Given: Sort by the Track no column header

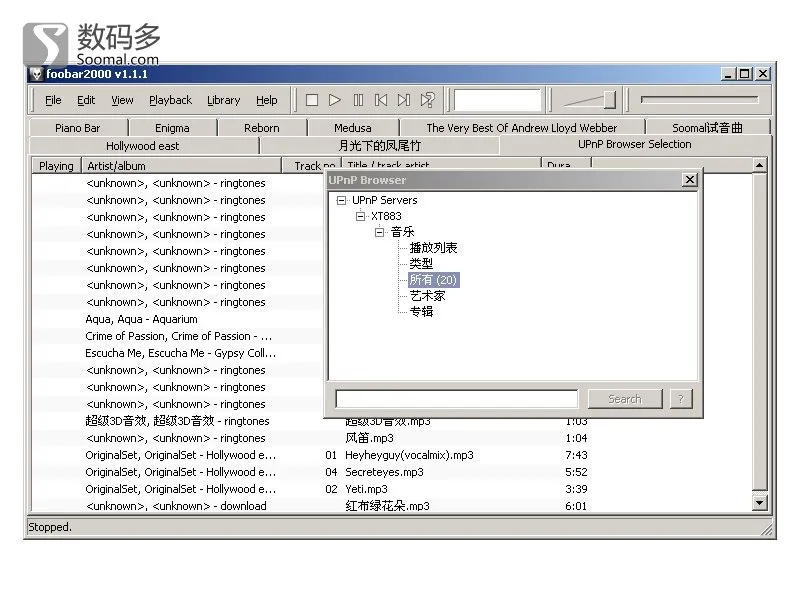Looking at the screenshot, I should 312,165.
